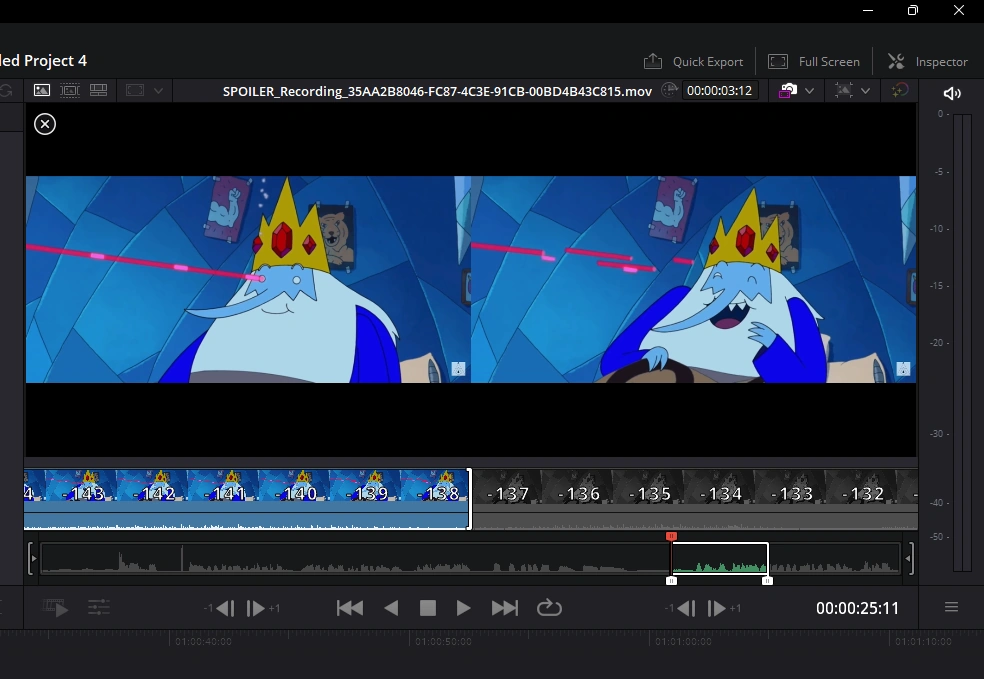Click timeline ruler at 01:00:40:00
984x679 pixels.
203,641
